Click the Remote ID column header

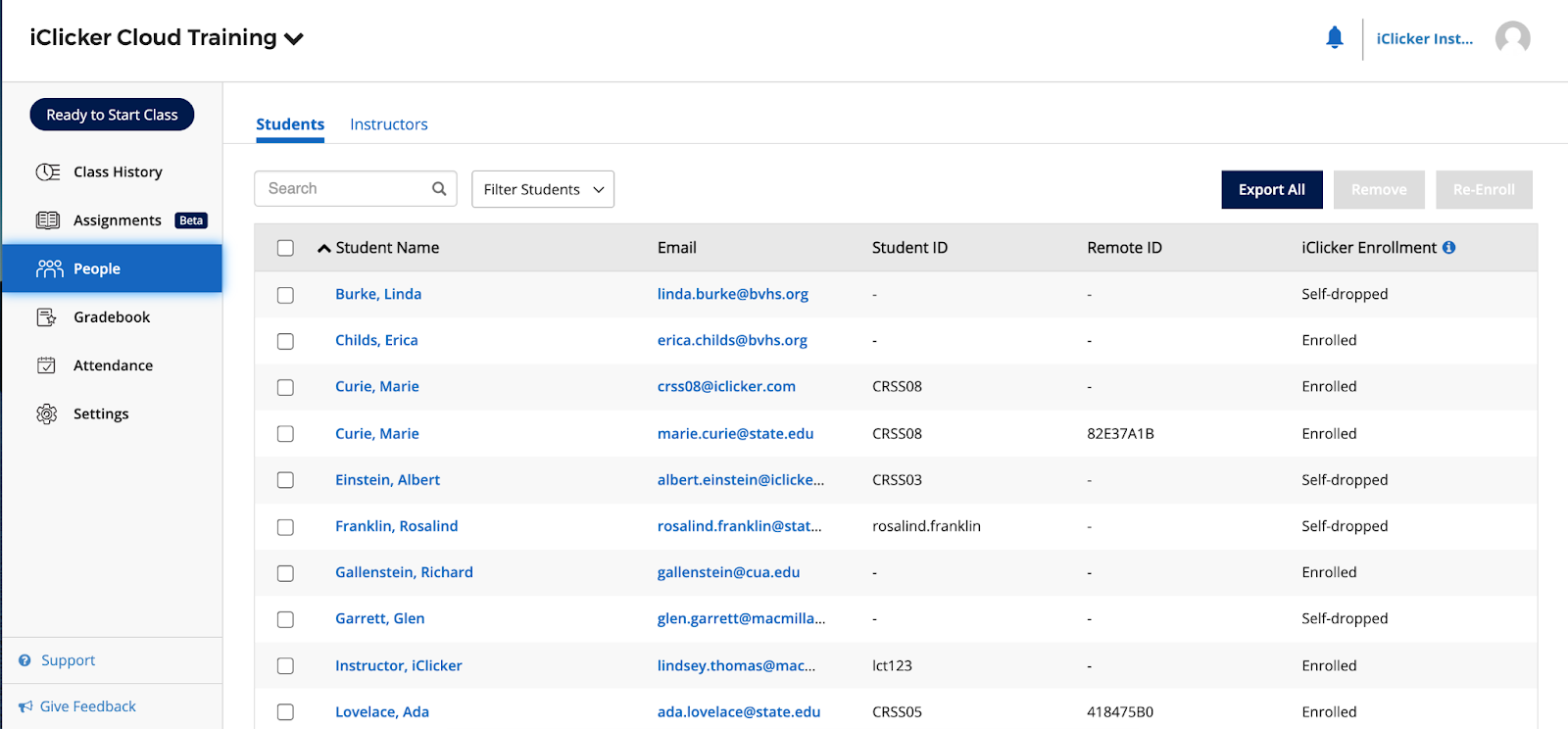coord(1124,248)
